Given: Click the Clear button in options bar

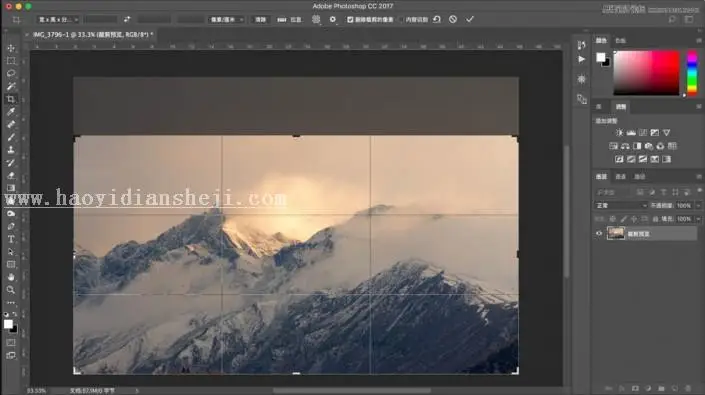Looking at the screenshot, I should tap(261, 20).
